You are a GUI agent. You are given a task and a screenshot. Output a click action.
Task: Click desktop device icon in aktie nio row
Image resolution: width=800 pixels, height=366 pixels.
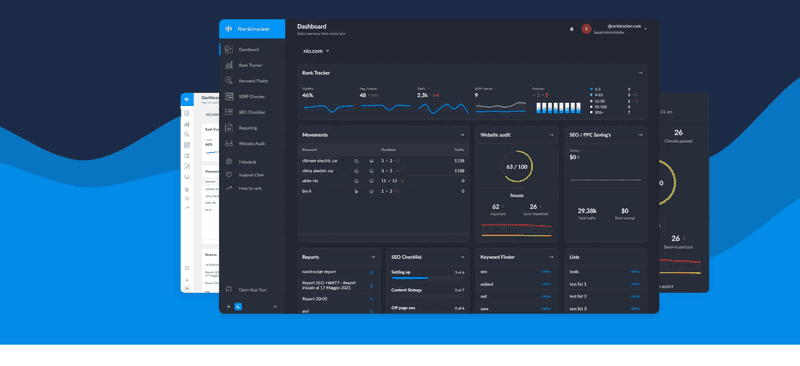[x=371, y=181]
